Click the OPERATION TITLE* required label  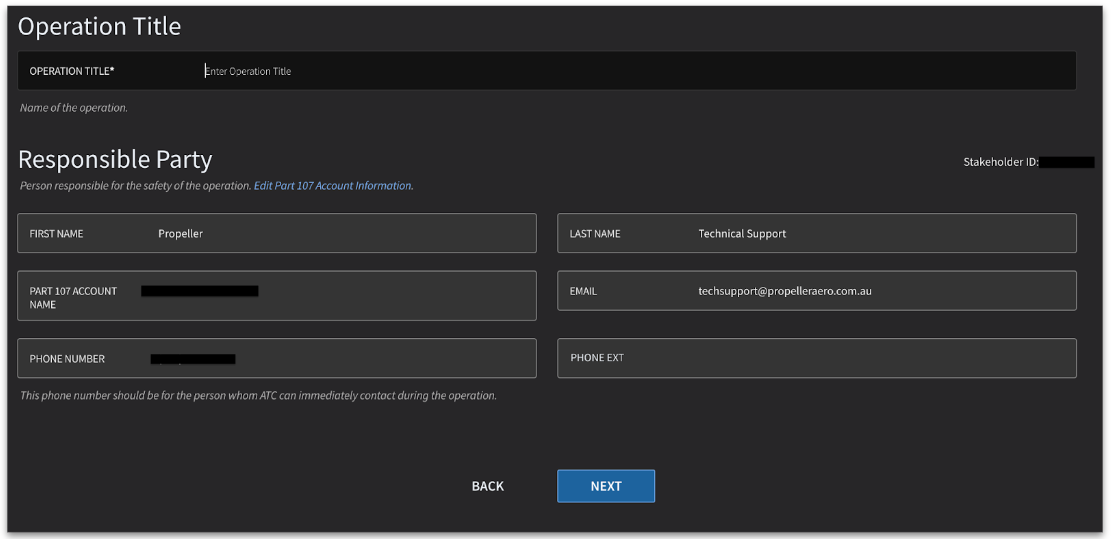click(72, 71)
